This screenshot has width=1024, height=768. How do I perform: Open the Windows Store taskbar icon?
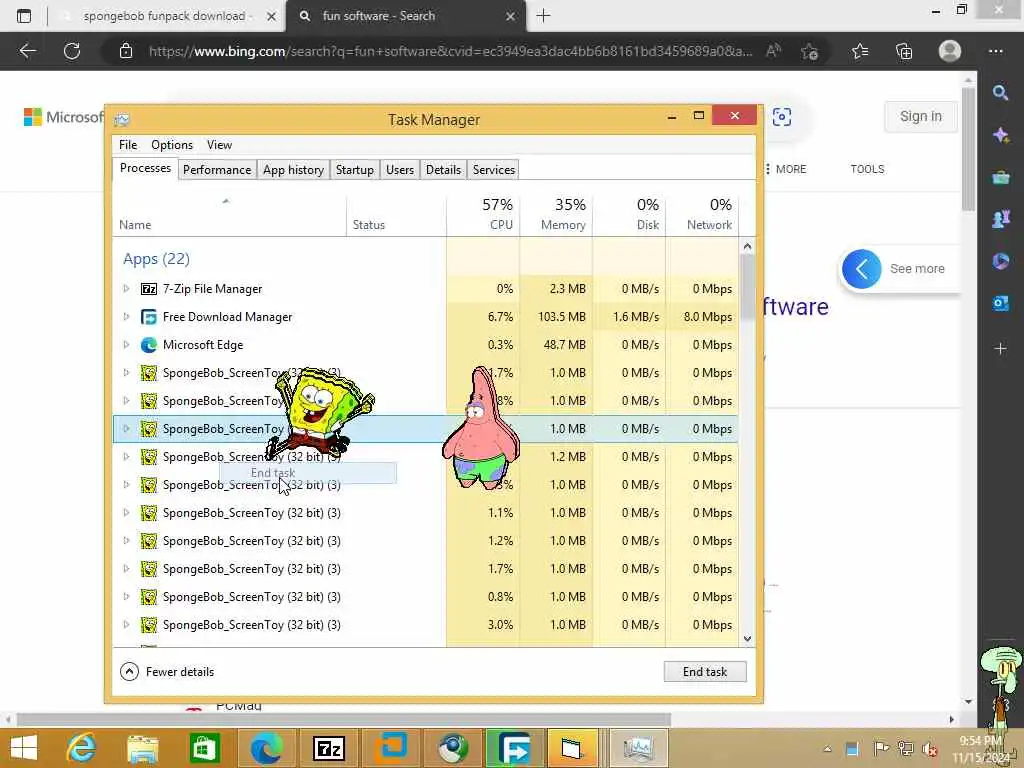[x=204, y=748]
